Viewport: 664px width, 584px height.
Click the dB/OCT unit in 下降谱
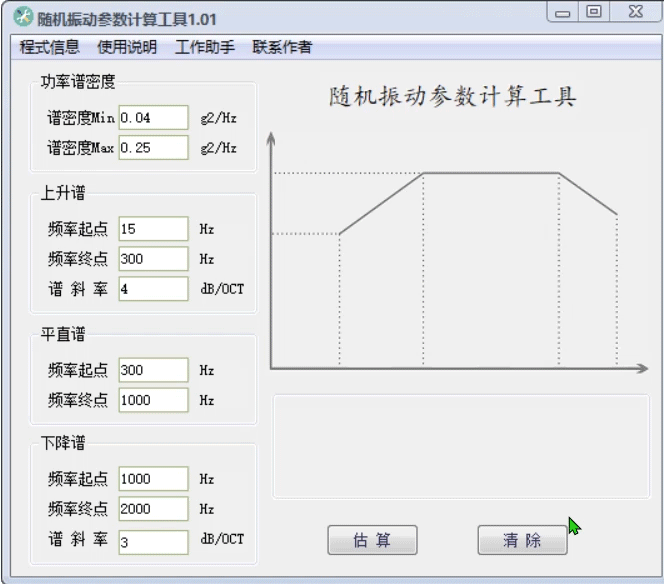click(x=222, y=539)
